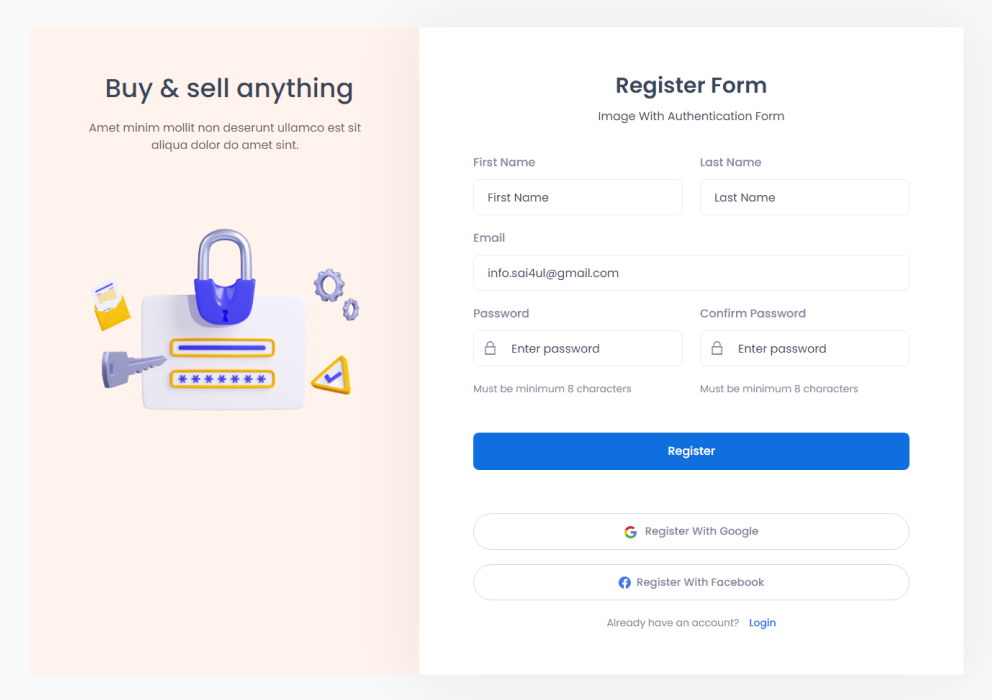Click the "Buy & sell anything" heading
Screen dimensions: 992x700
tap(229, 89)
